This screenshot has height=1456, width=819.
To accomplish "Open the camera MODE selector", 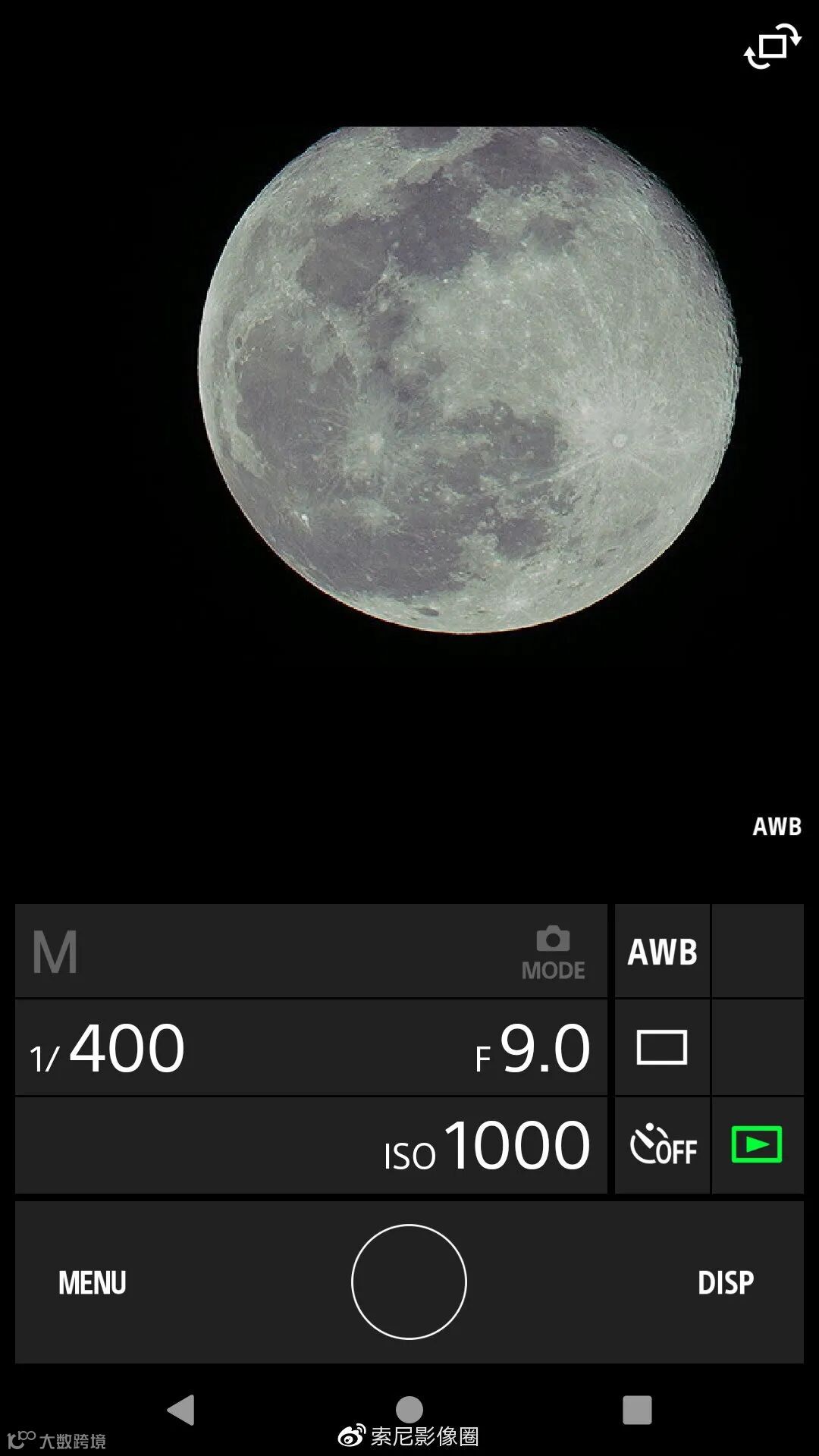I will [x=553, y=952].
